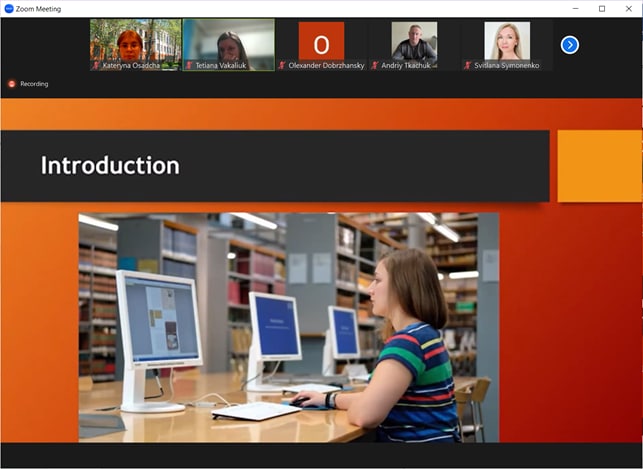Click the Recording label text
Viewport: 643px width, 469px height.
[x=34, y=84]
